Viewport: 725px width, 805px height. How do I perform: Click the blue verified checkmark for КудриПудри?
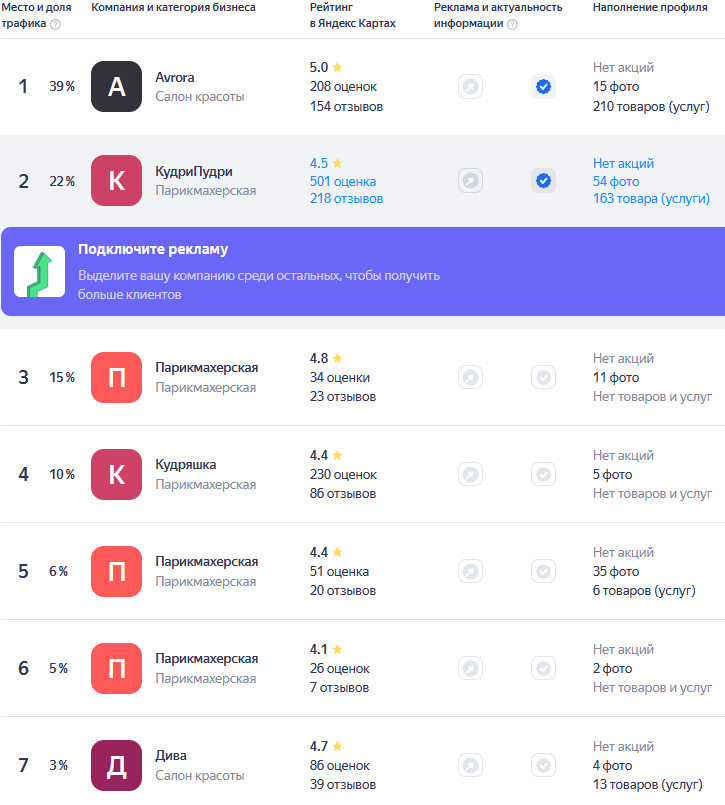pyautogui.click(x=543, y=181)
